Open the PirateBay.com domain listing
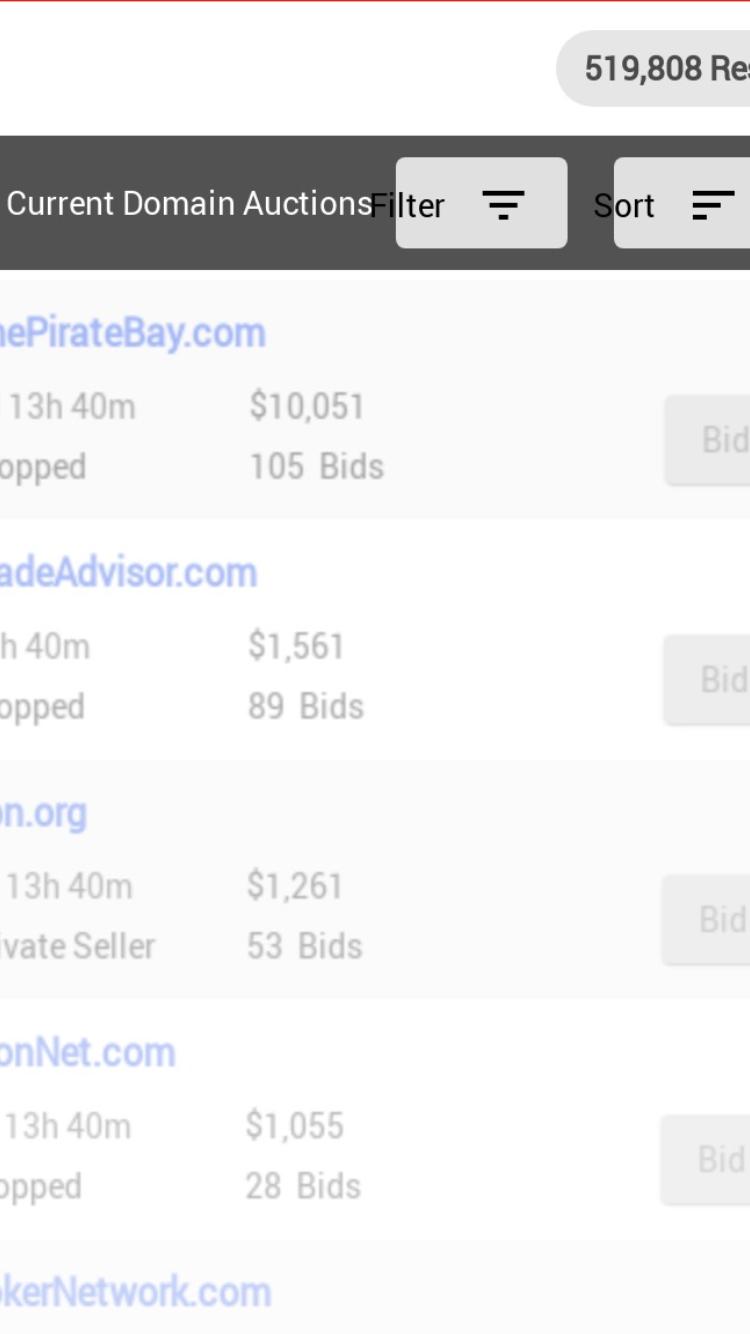 (x=132, y=333)
